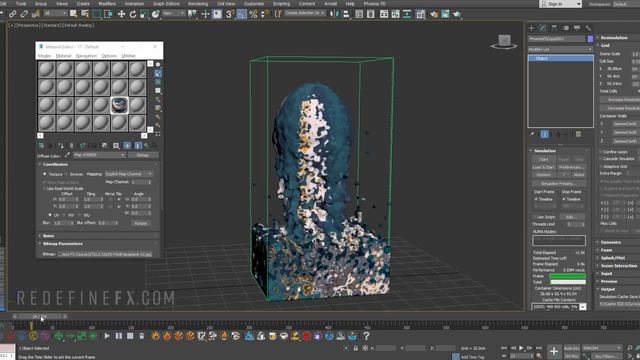Expand the Noise rollout
Screen dimensions: 640x360
[x=48, y=236]
